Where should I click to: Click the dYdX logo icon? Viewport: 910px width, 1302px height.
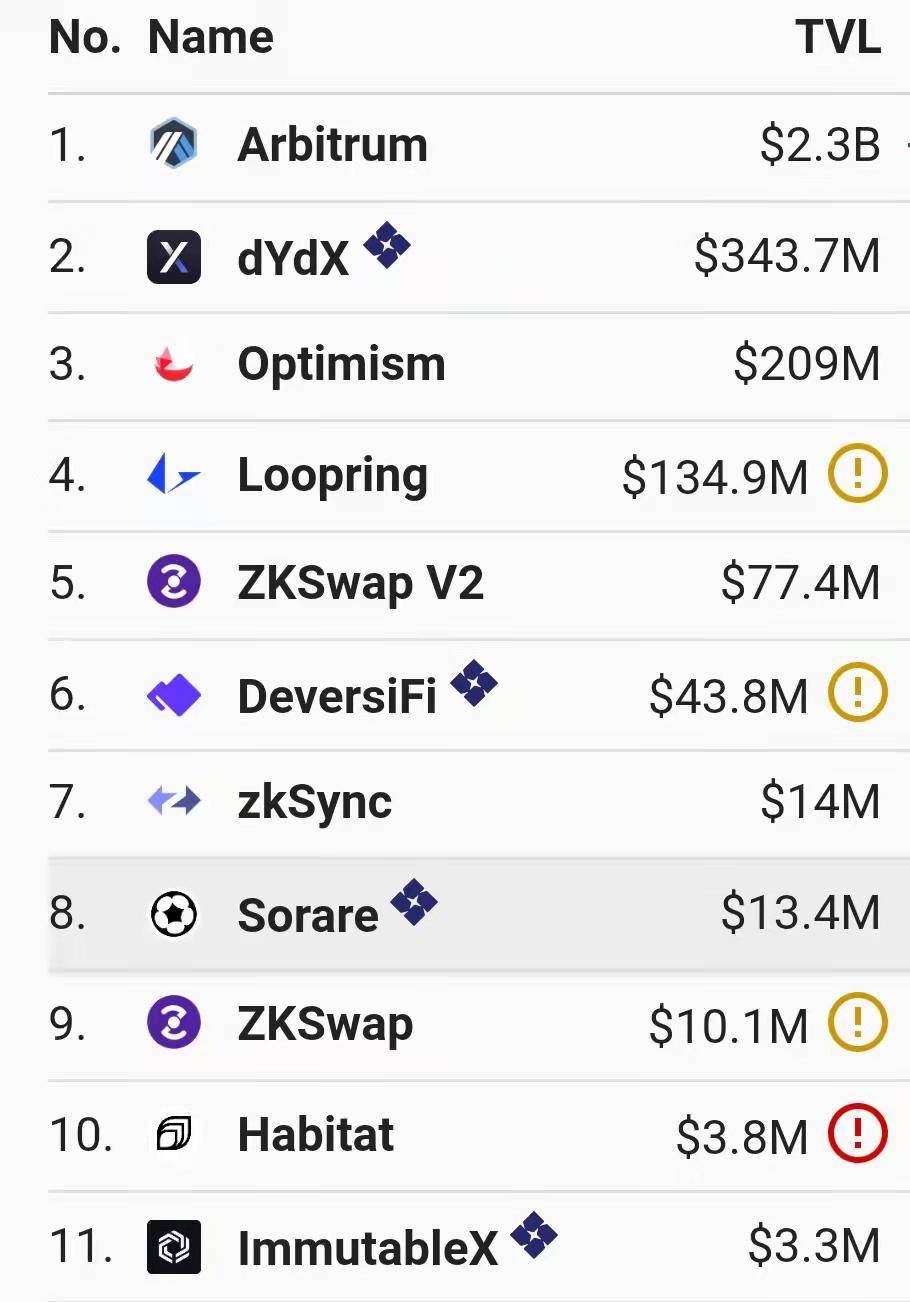point(173,257)
